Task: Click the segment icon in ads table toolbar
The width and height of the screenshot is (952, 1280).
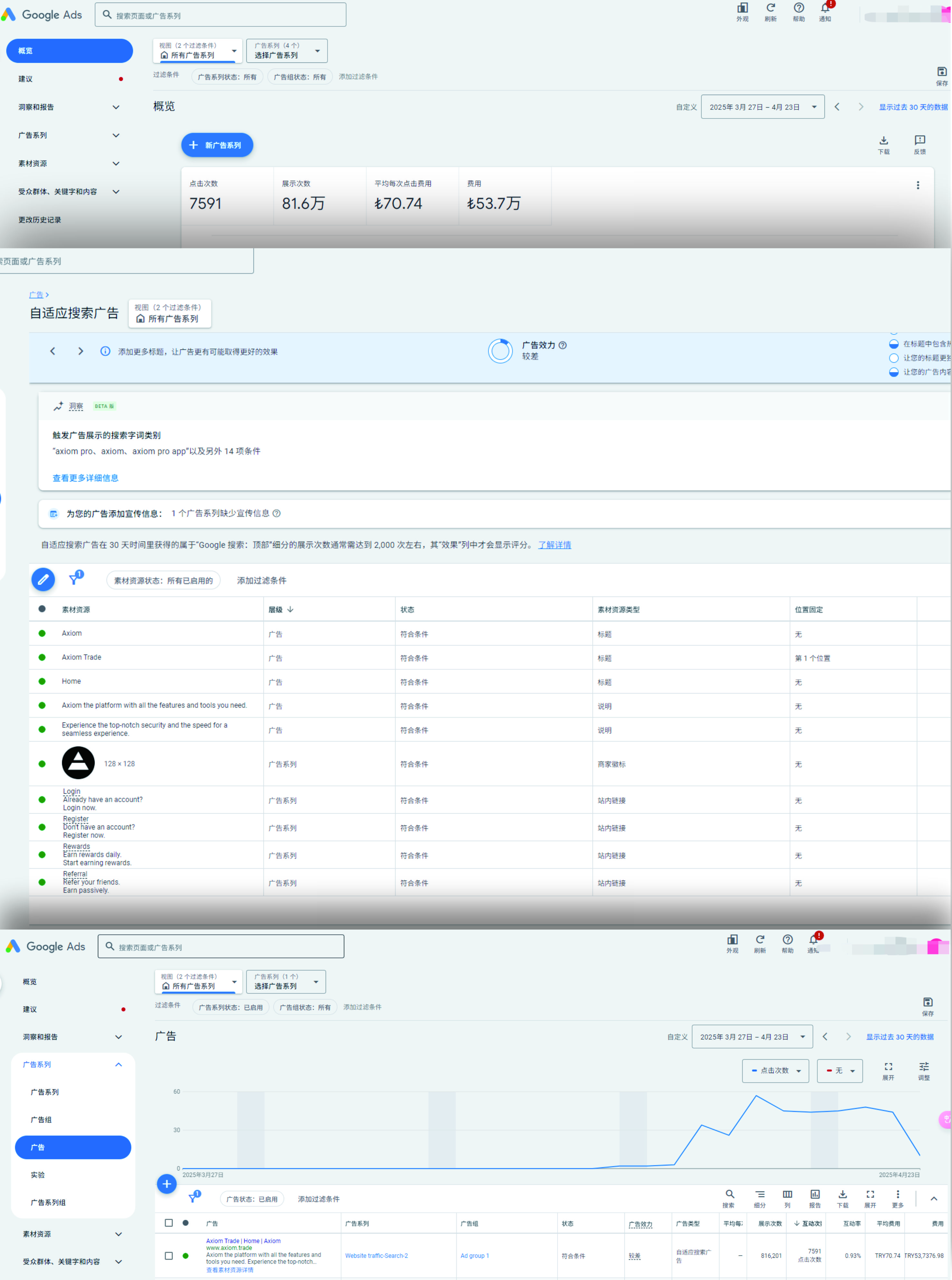Action: 759,1194
